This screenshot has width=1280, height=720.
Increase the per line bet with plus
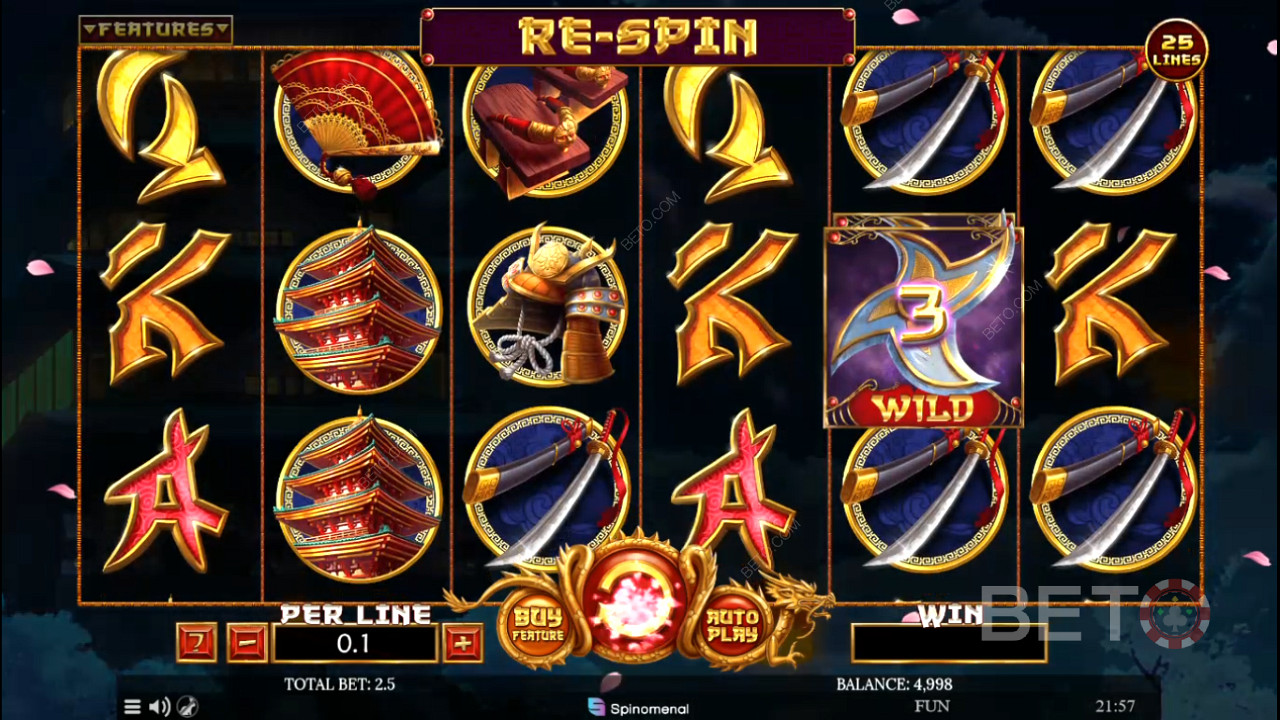pyautogui.click(x=462, y=643)
